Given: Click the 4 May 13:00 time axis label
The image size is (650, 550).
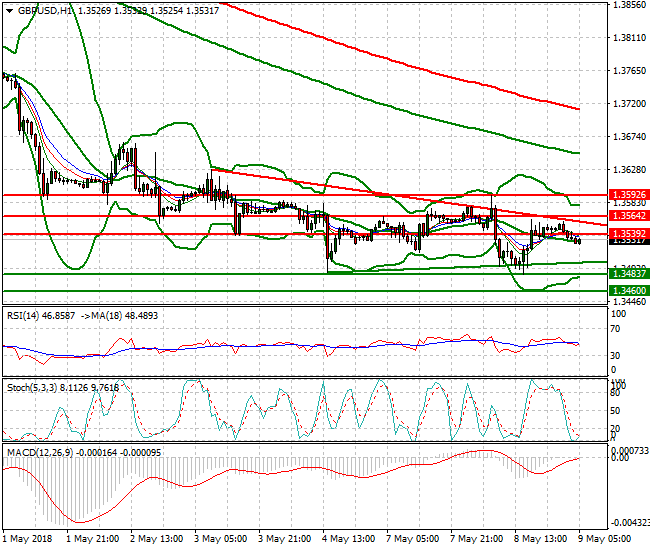Looking at the screenshot, I should tap(348, 539).
